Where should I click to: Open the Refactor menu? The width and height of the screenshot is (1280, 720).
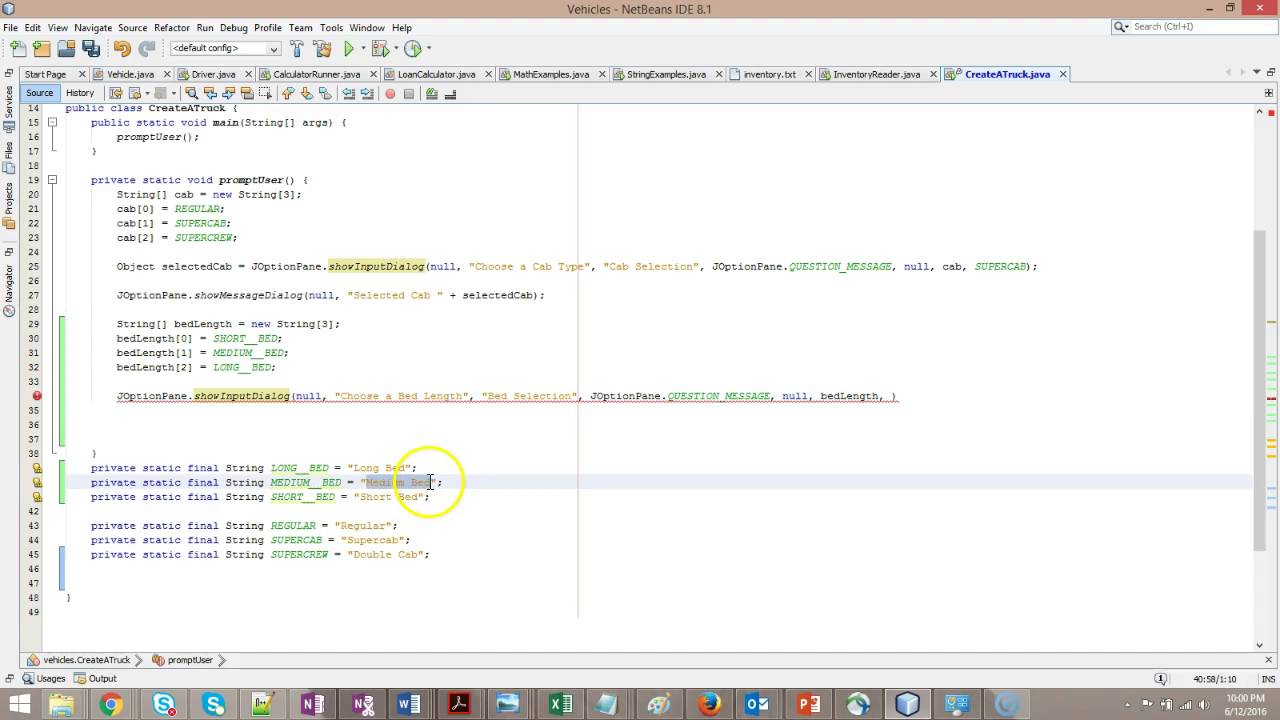[171, 28]
